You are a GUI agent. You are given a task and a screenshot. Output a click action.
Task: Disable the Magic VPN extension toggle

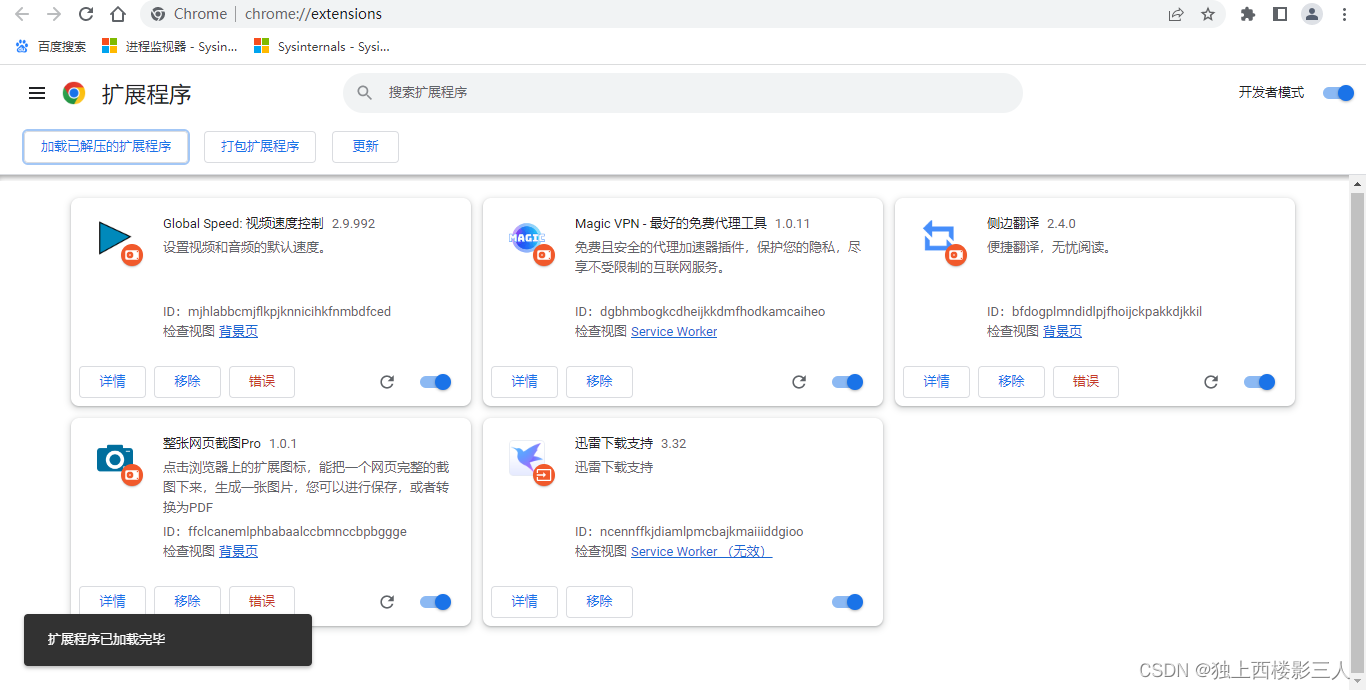click(x=848, y=382)
